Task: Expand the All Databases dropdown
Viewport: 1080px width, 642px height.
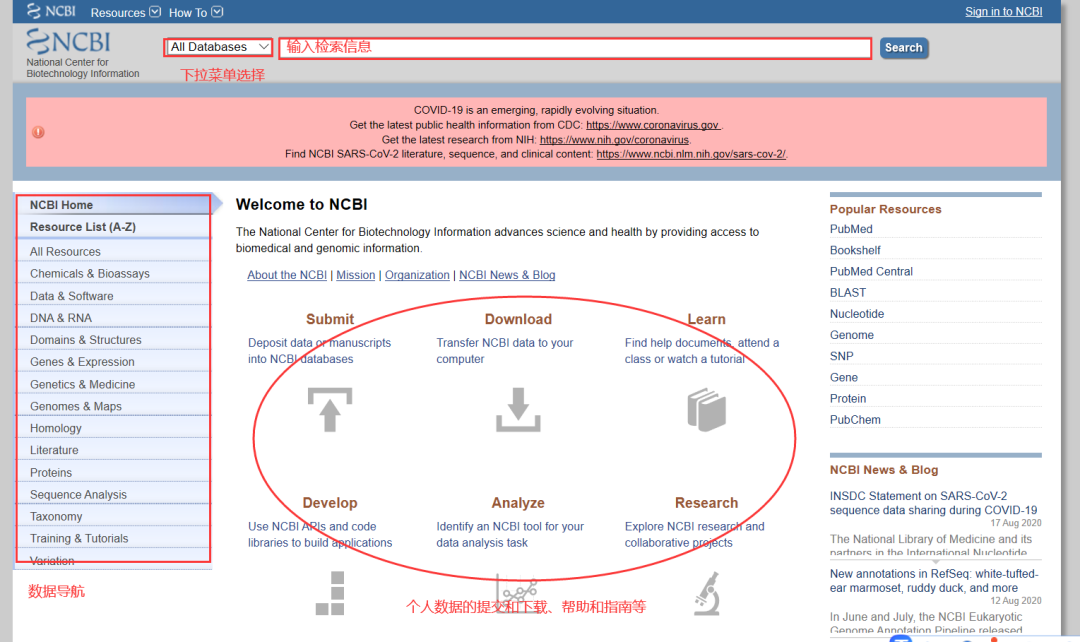Action: (x=219, y=47)
